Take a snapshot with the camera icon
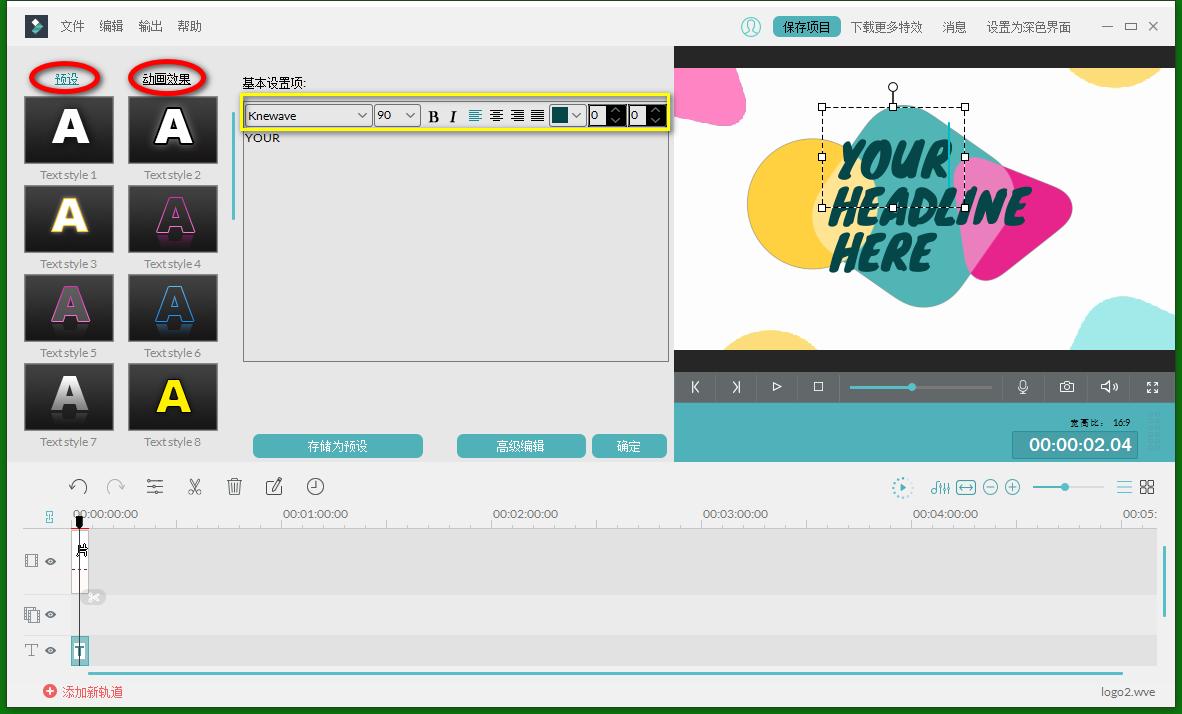 coord(1067,387)
